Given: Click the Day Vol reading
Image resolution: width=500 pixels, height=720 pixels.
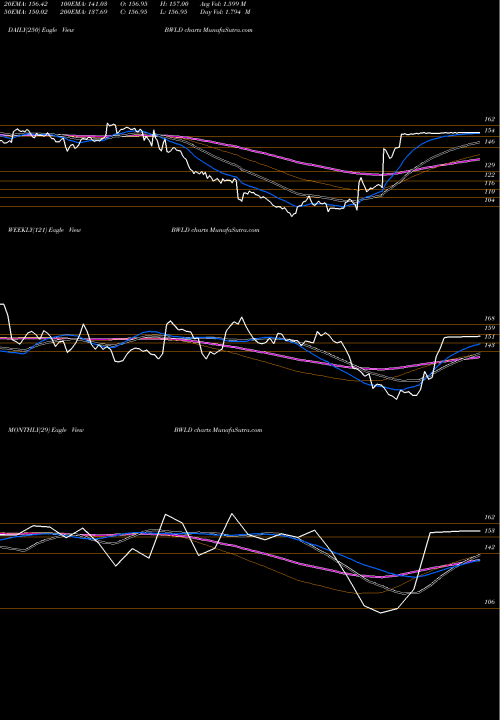Looking at the screenshot, I should coord(225,12).
